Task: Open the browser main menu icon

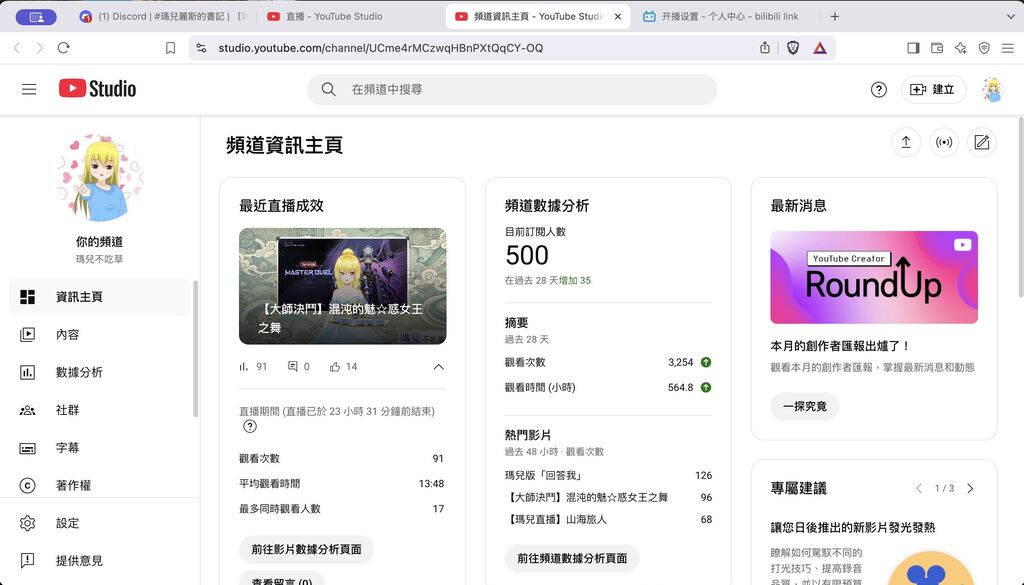Action: (x=1008, y=48)
